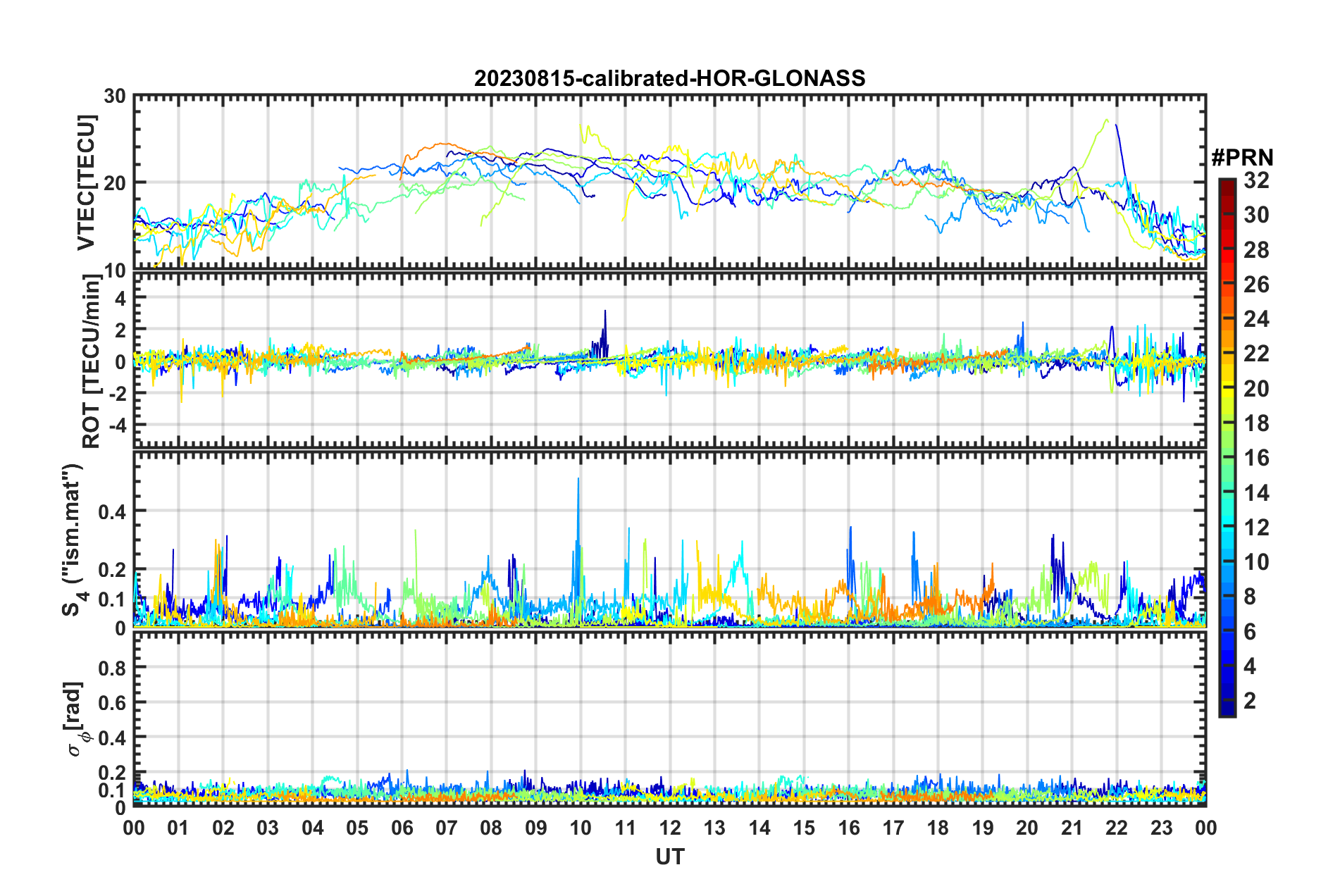Viewport: 1340px width, 896px height.
Task: Click x-axis tick label 06
Action: (x=402, y=828)
